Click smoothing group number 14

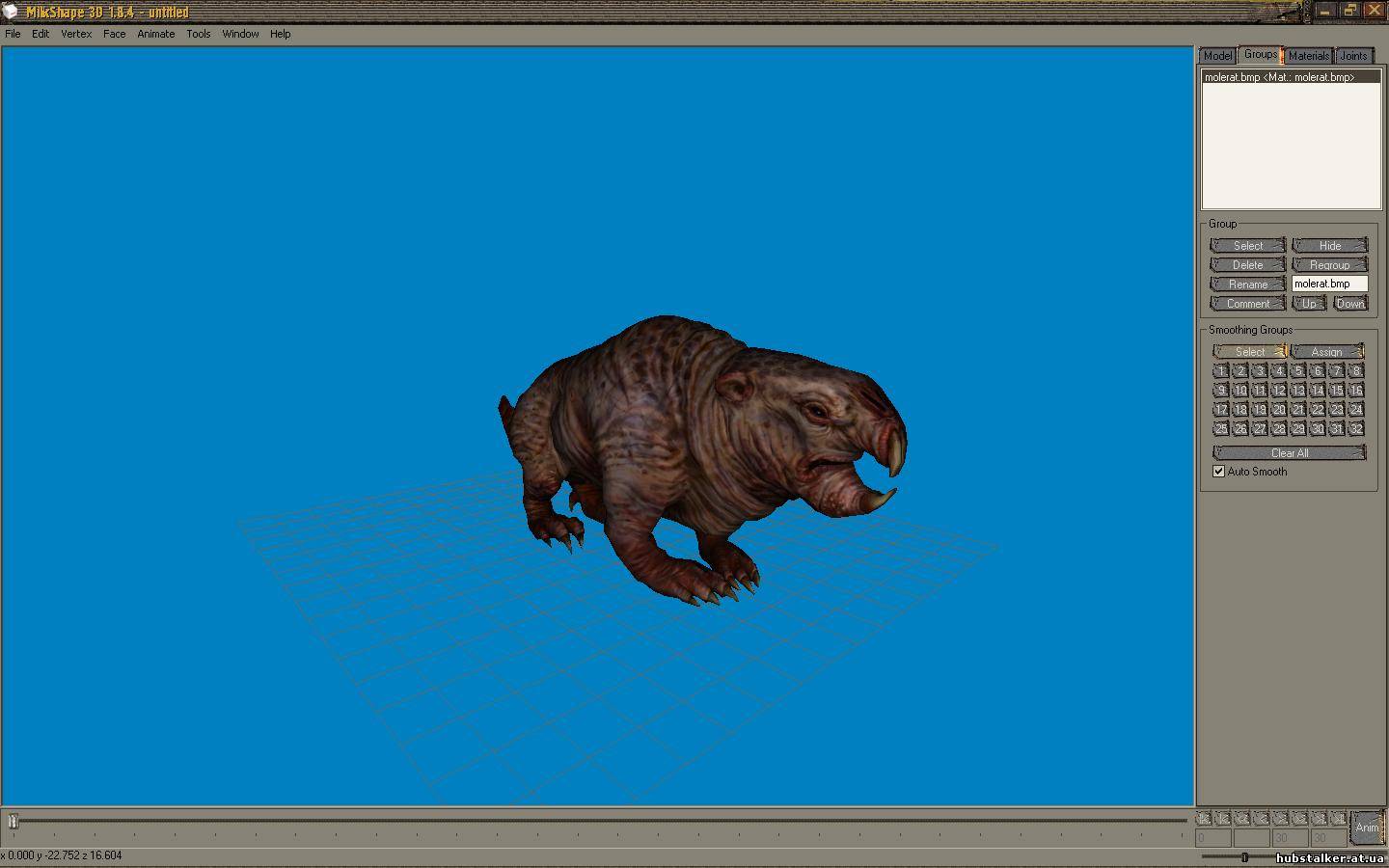click(x=1318, y=390)
